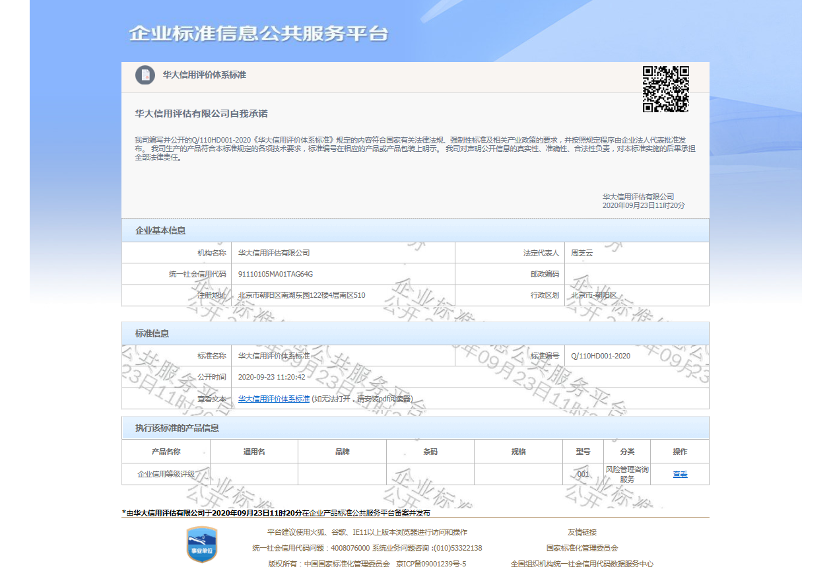Select the 机构名称 value 华大信用评估有限公司
The width and height of the screenshot is (828, 576).
(x=274, y=253)
